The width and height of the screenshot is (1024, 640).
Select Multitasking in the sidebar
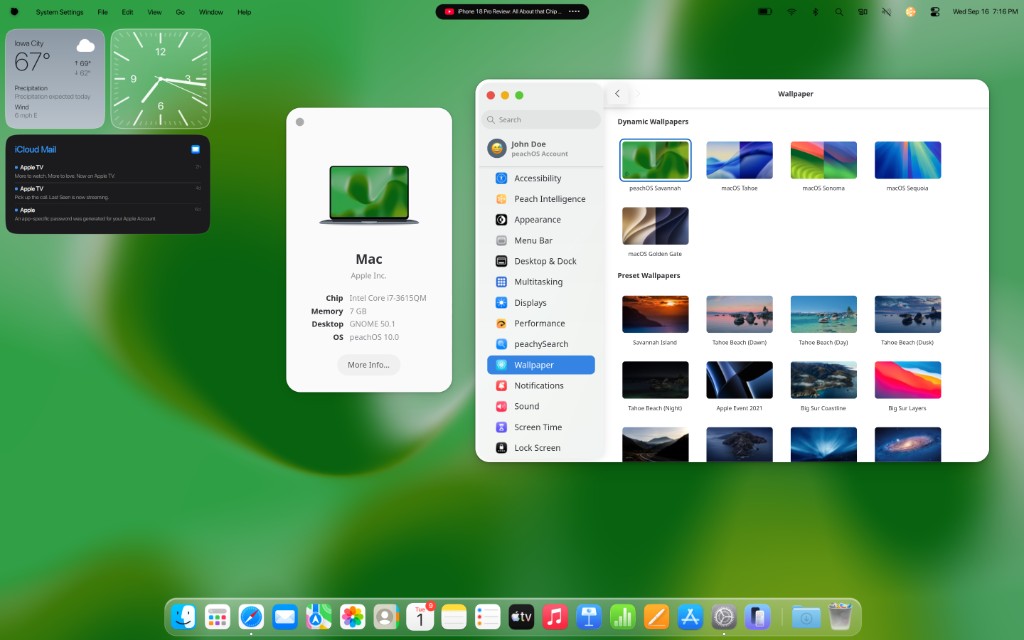coord(541,282)
